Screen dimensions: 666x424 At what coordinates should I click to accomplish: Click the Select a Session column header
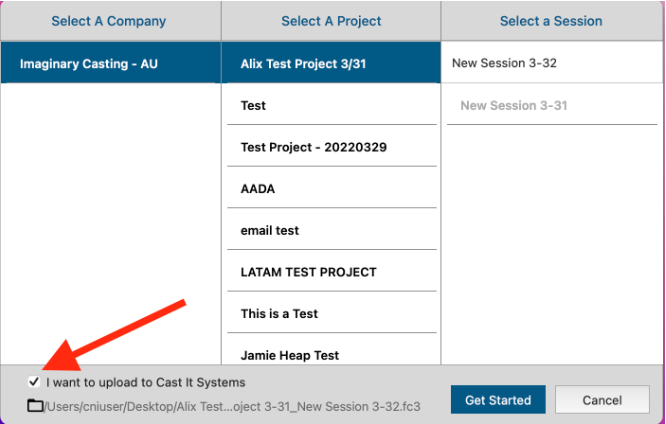point(551,21)
